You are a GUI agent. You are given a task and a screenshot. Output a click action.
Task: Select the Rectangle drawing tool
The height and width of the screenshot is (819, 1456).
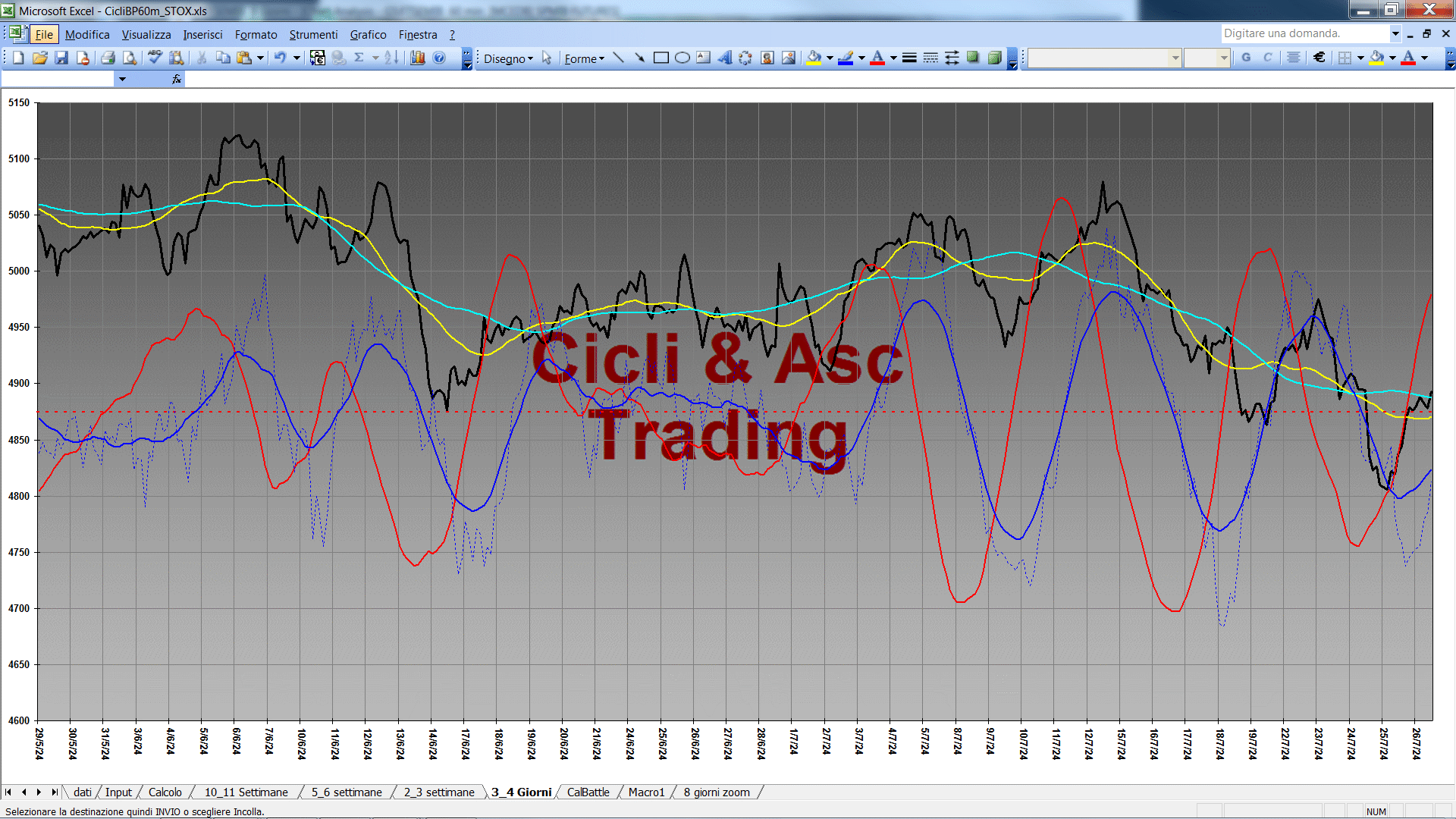point(661,58)
